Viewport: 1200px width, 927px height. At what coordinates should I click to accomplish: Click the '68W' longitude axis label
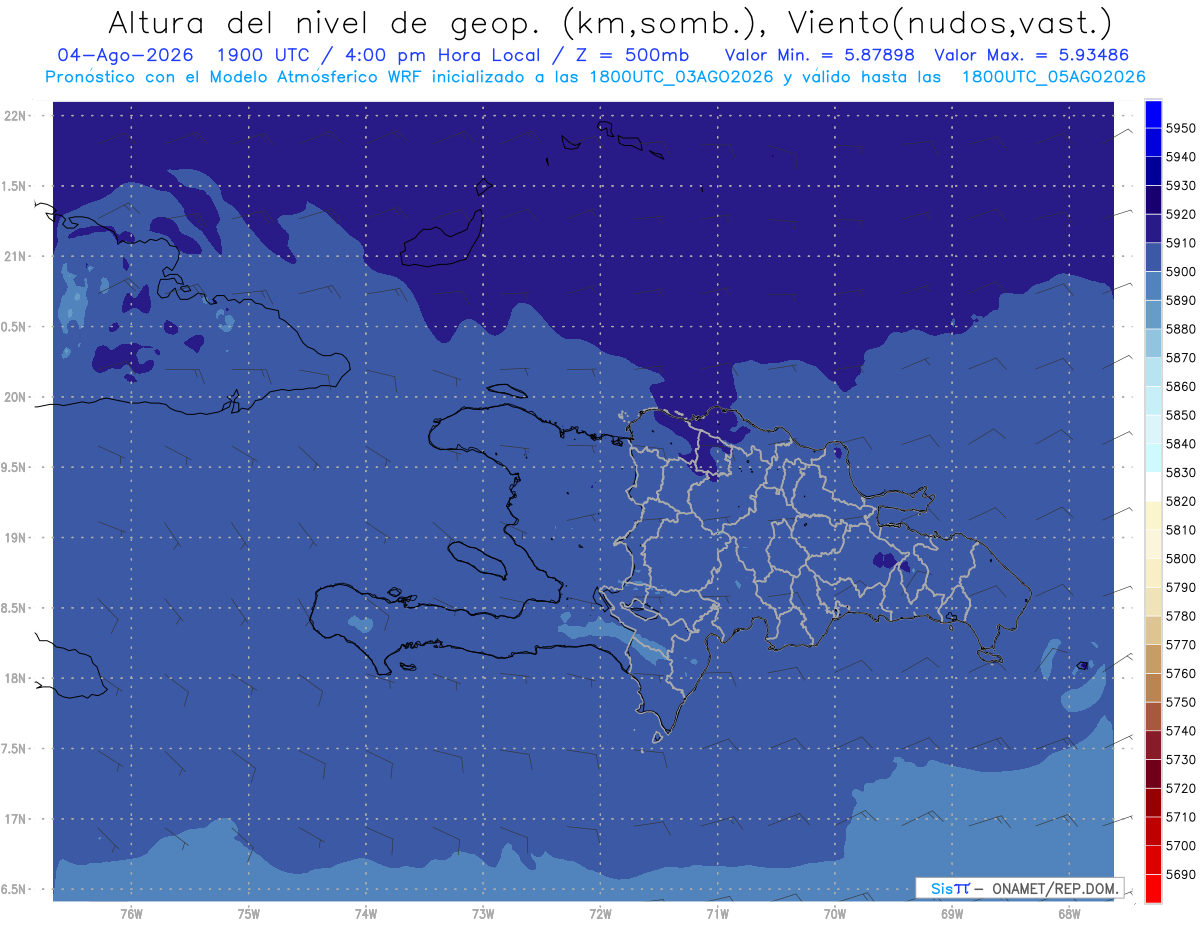tap(1069, 914)
